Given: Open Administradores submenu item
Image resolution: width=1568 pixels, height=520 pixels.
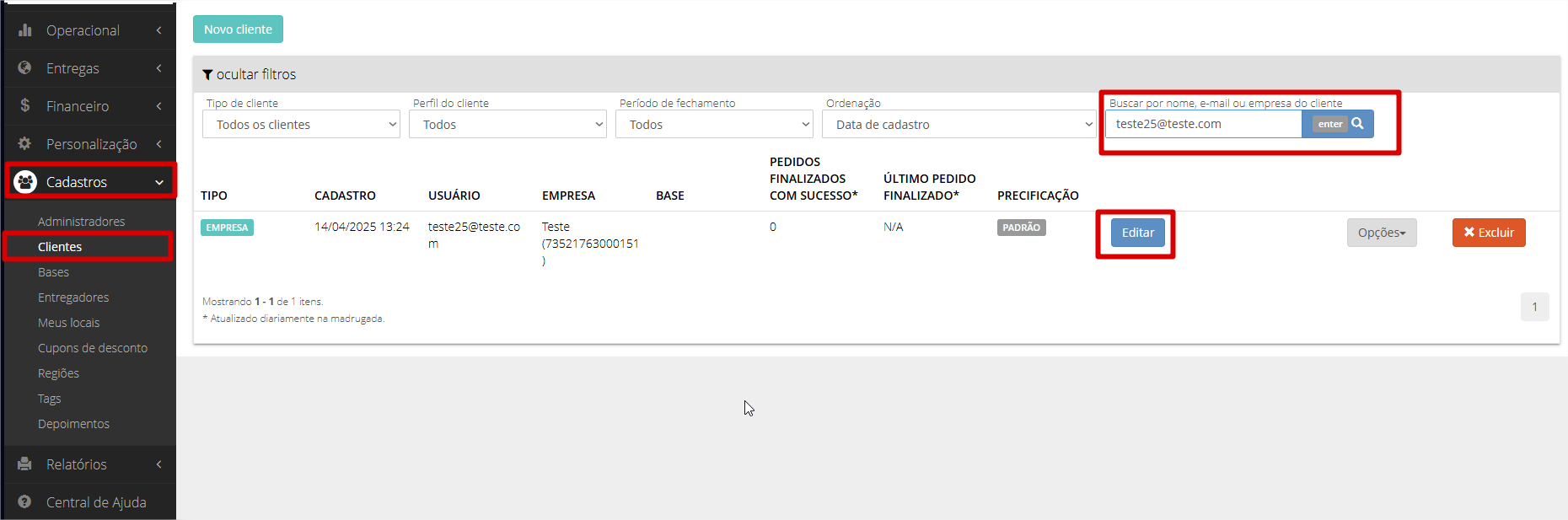Looking at the screenshot, I should (x=81, y=222).
